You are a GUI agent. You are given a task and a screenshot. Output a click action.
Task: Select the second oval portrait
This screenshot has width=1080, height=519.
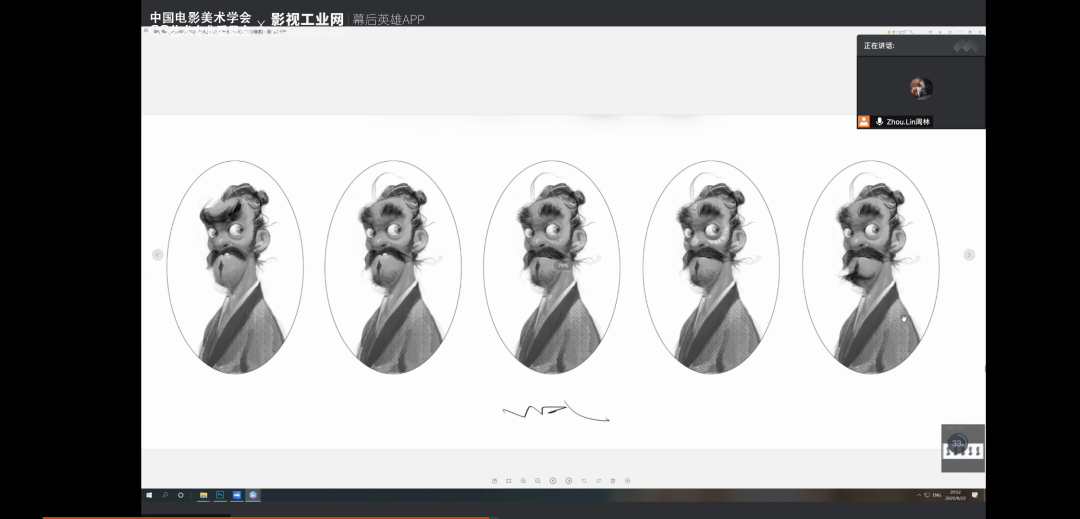[393, 267]
